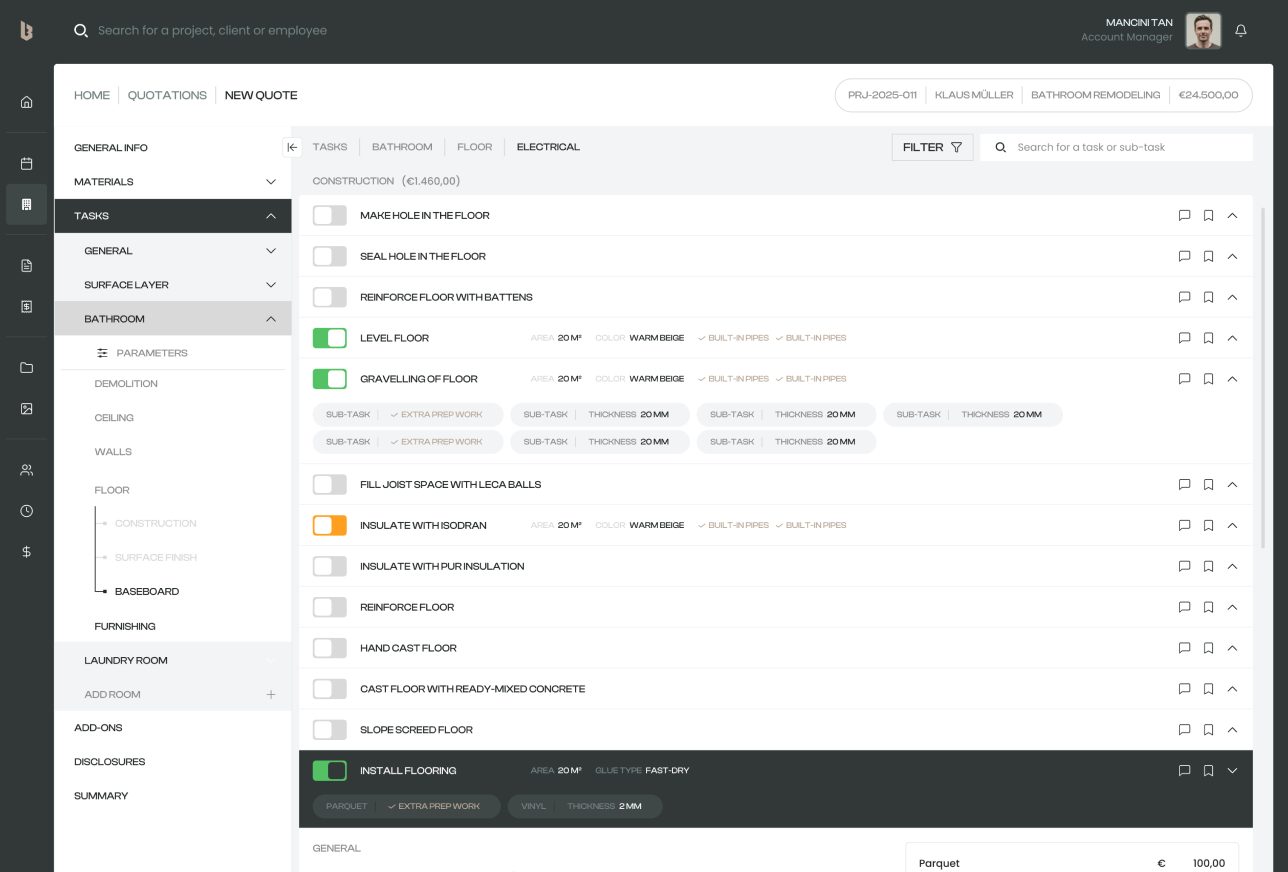
Task: Toggle Reinforce Floor with Battens switch
Action: pyautogui.click(x=330, y=297)
